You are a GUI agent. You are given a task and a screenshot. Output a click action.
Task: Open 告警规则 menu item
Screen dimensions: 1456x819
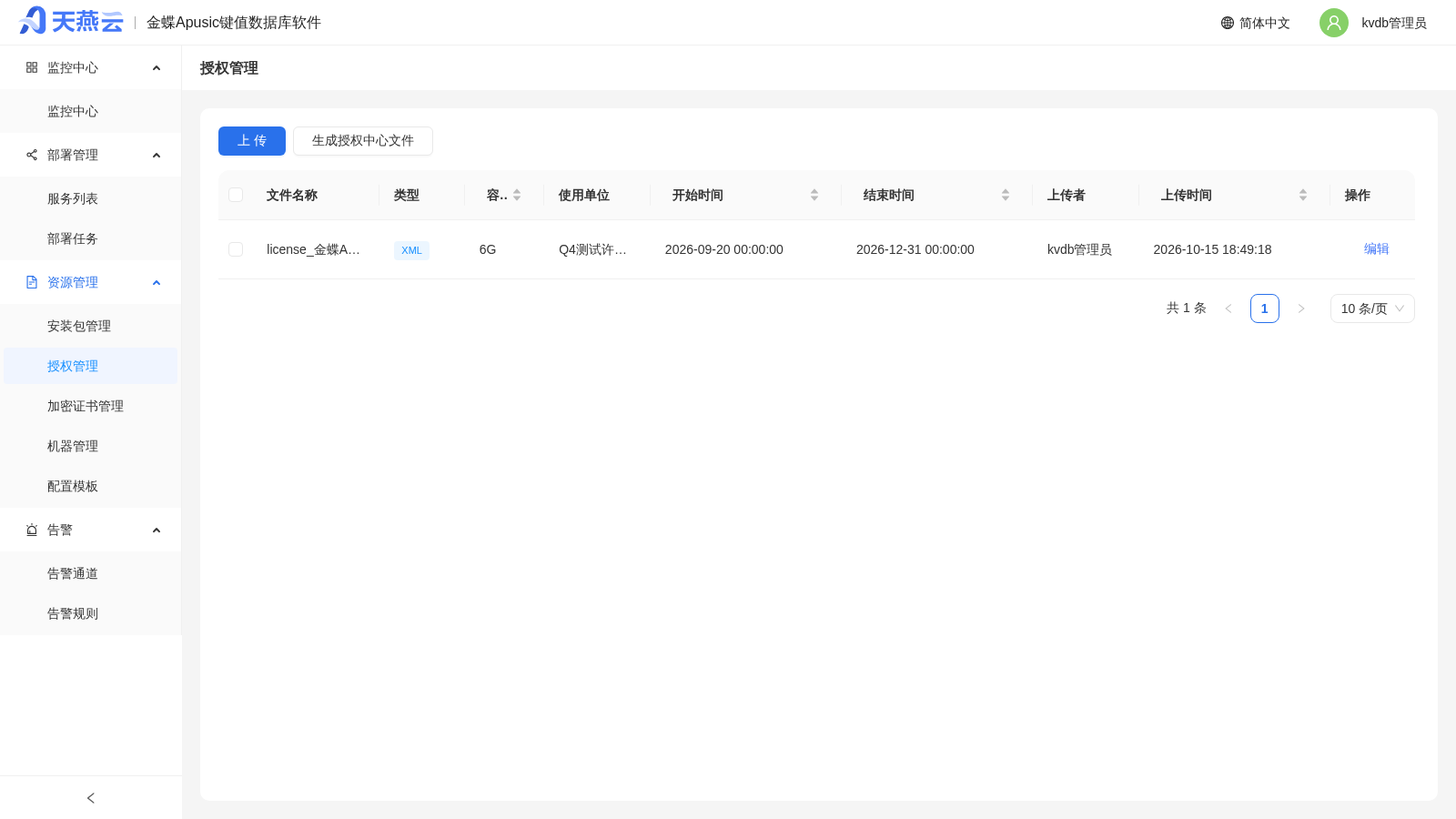[x=91, y=613]
